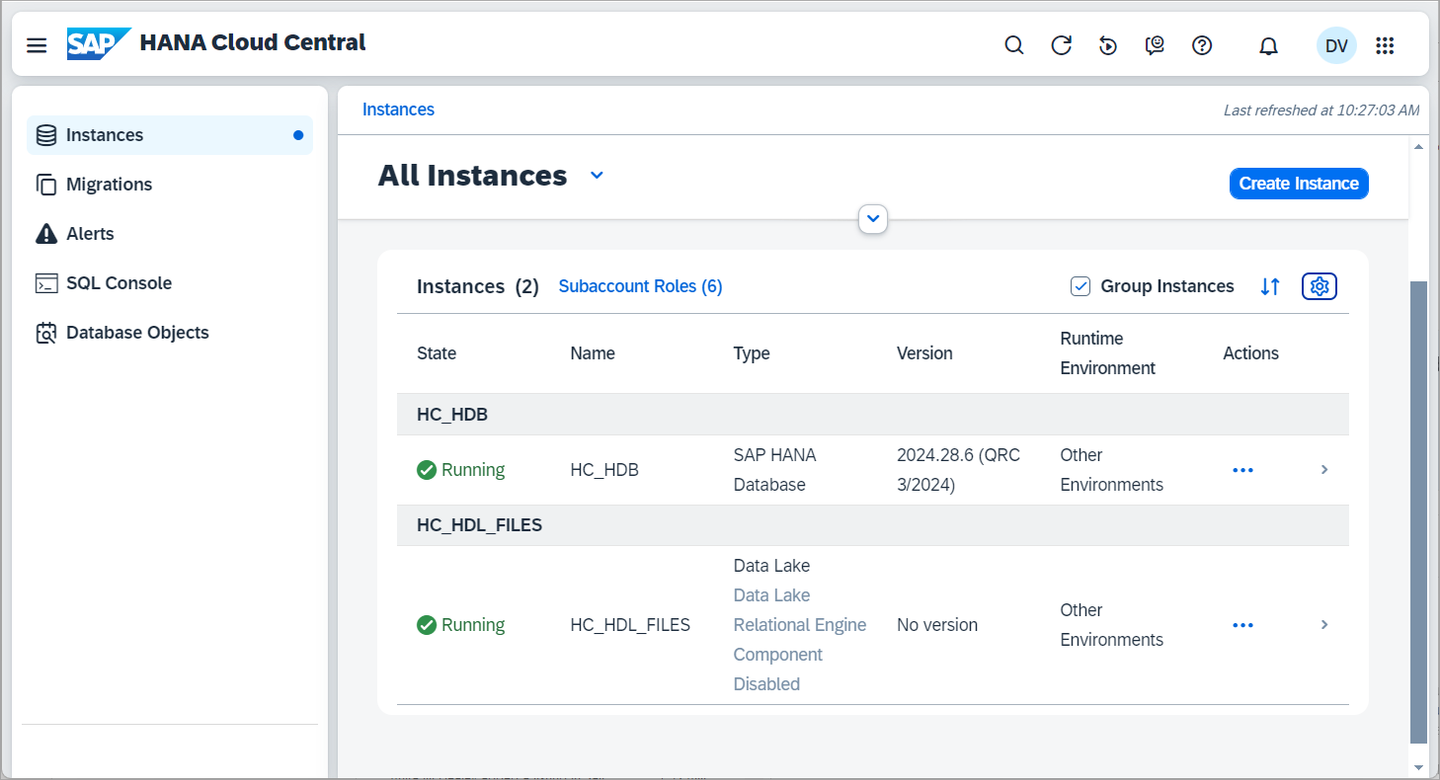Click the State column header

(x=436, y=353)
